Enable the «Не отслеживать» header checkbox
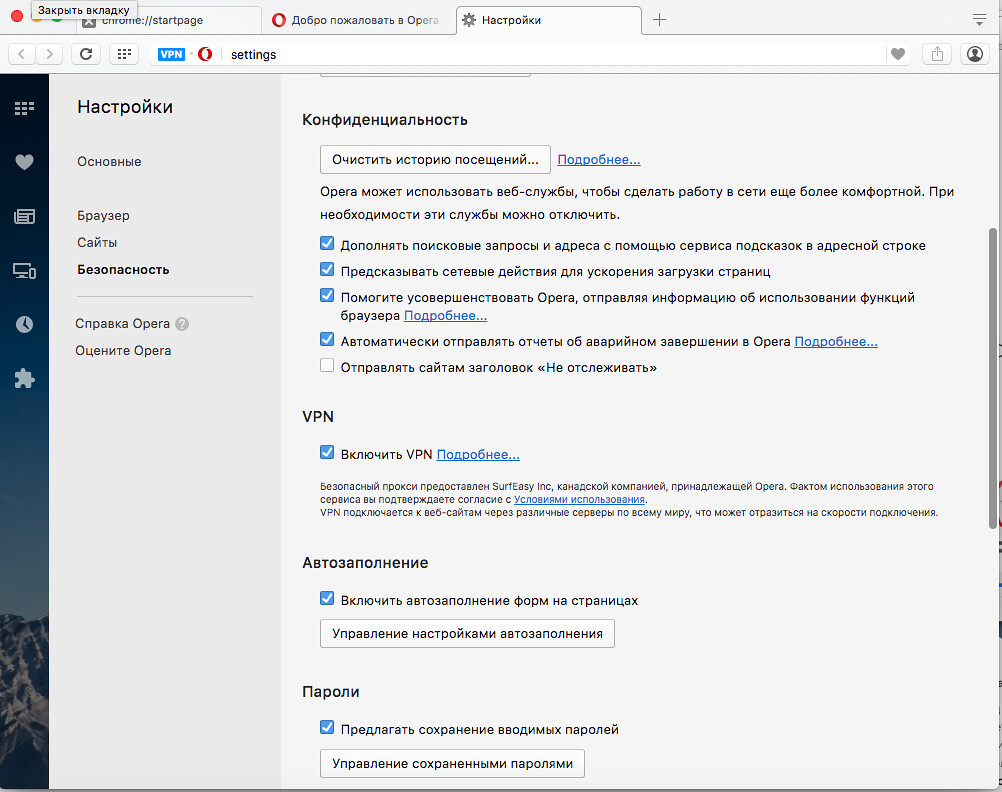This screenshot has height=792, width=1002. click(327, 366)
